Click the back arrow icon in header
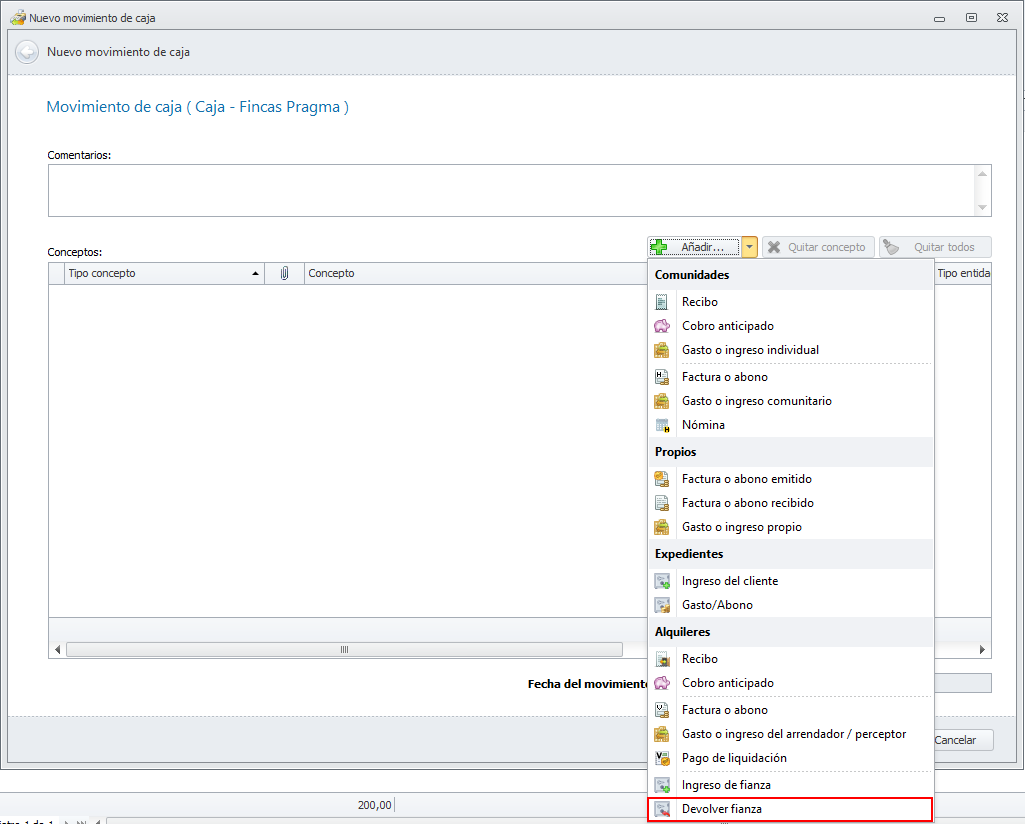1025x824 pixels. tap(27, 52)
